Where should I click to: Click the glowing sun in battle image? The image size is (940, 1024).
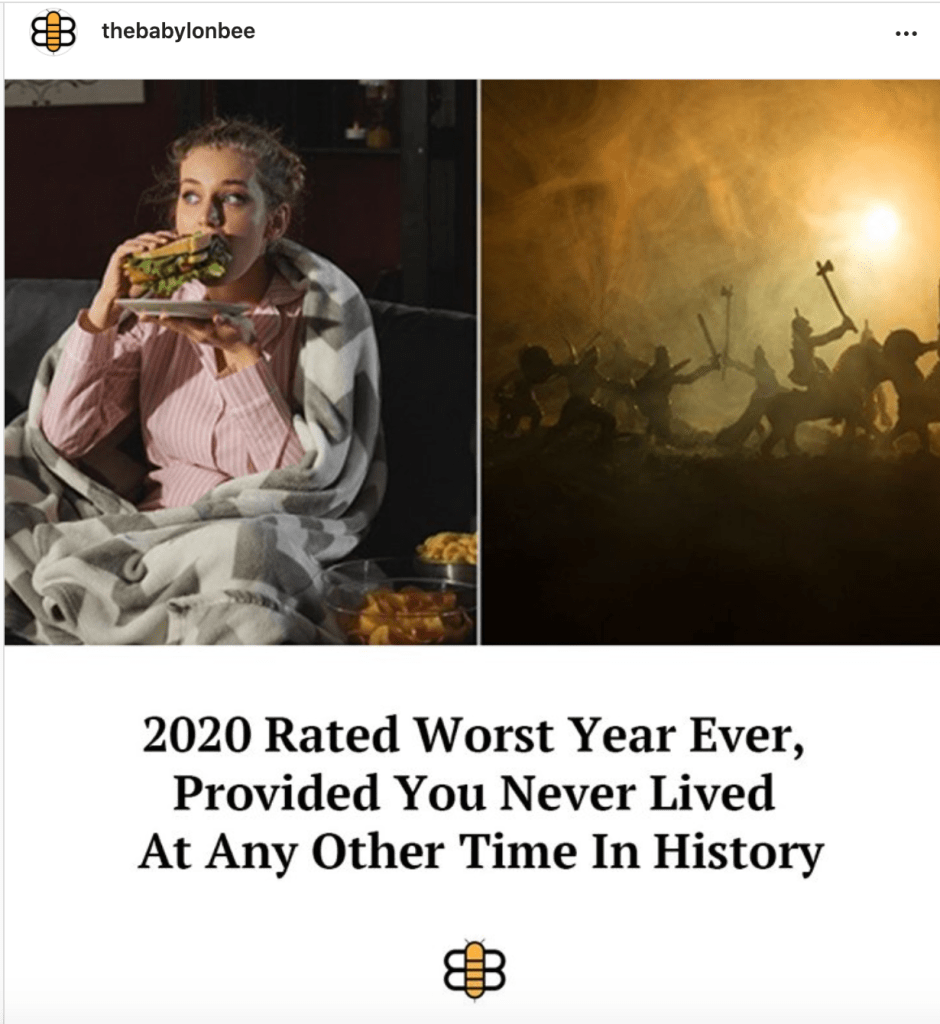(x=879, y=222)
